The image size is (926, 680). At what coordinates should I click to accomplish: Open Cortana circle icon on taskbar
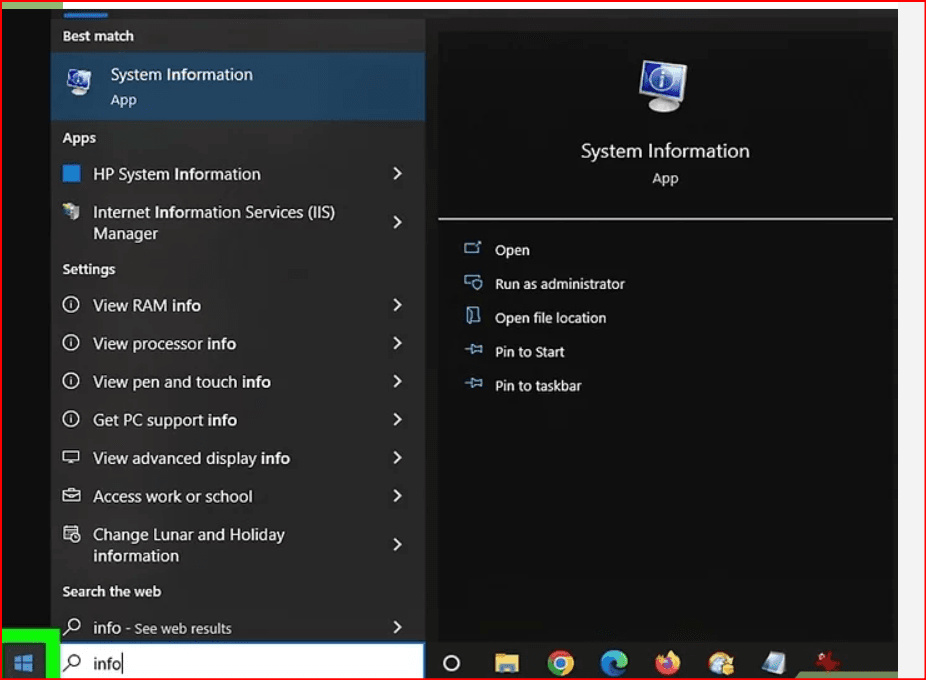click(x=451, y=663)
